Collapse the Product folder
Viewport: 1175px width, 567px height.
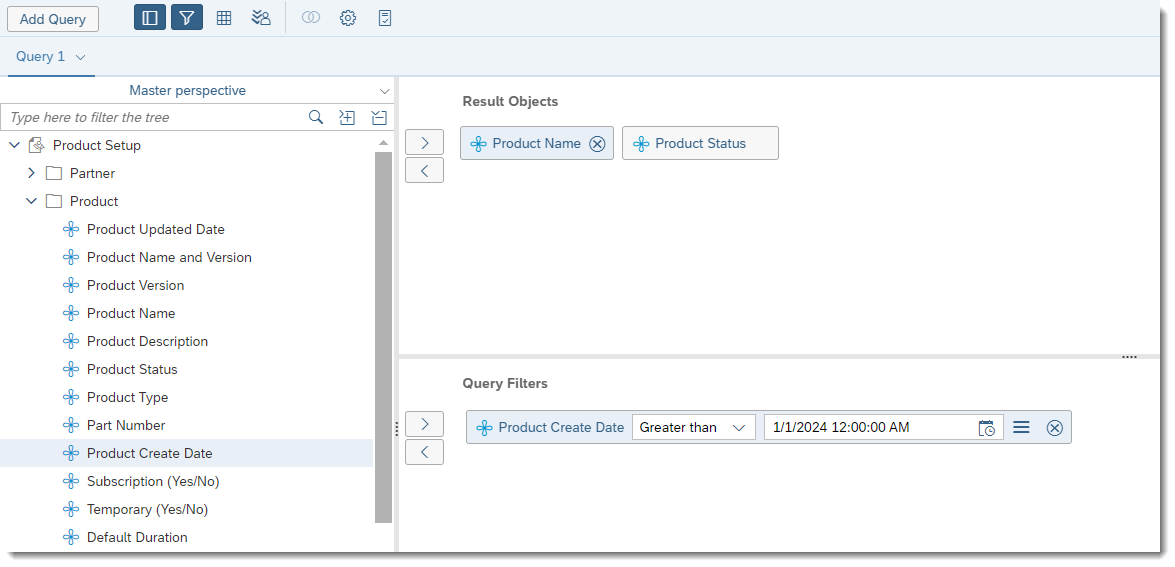point(31,202)
